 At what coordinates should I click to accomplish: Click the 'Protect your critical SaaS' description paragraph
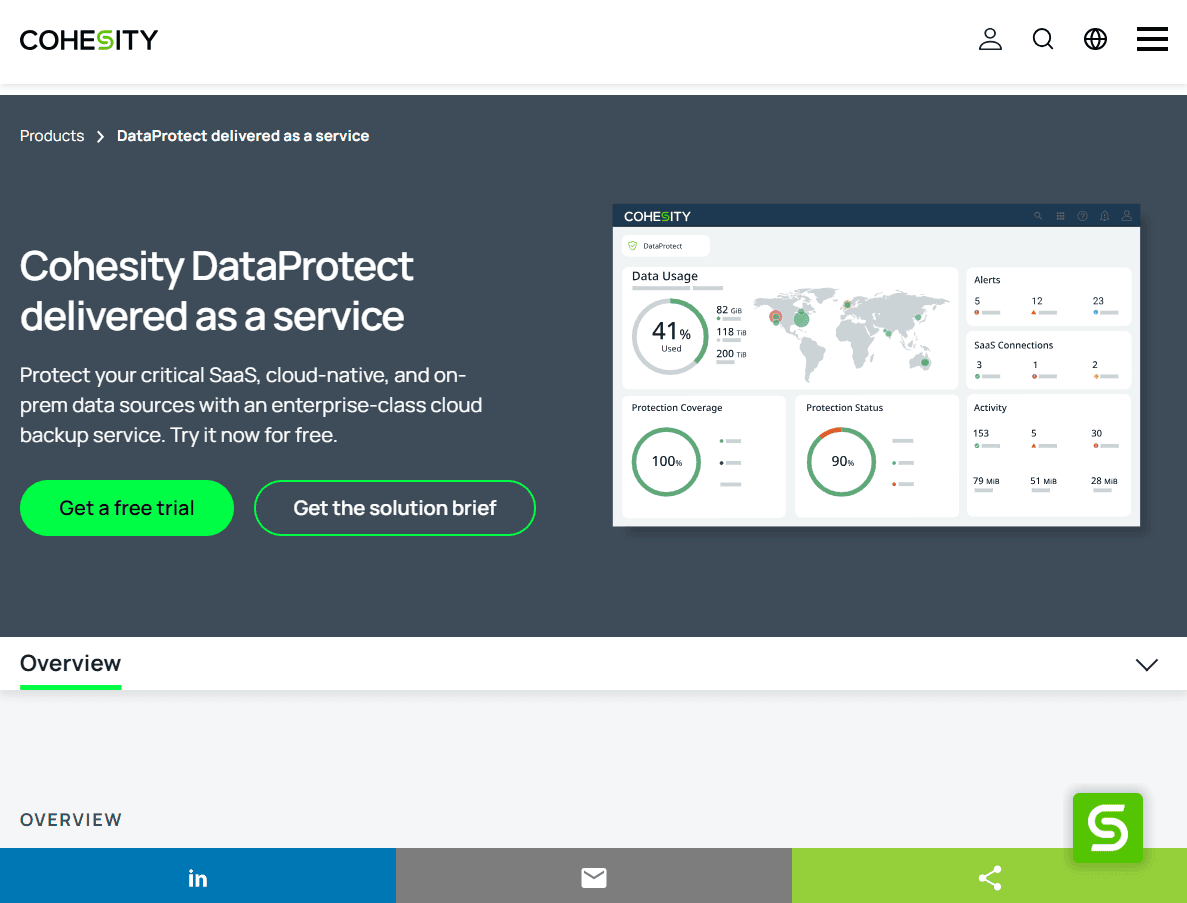click(251, 405)
